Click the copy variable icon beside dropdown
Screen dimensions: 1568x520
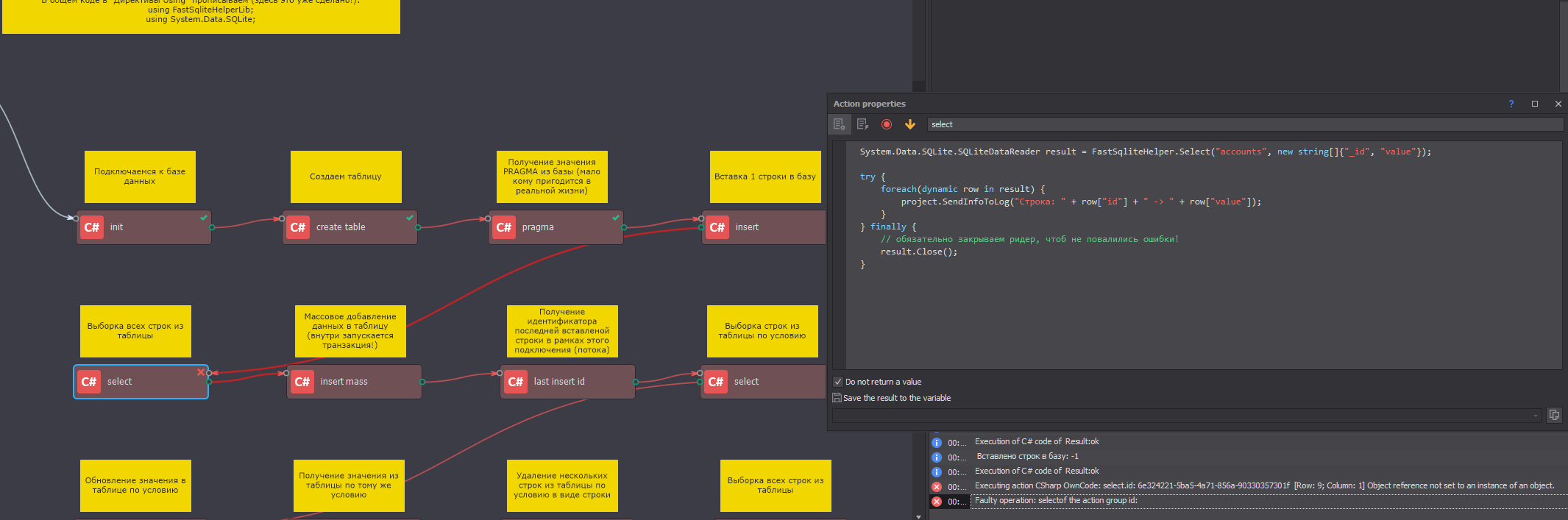(1554, 415)
